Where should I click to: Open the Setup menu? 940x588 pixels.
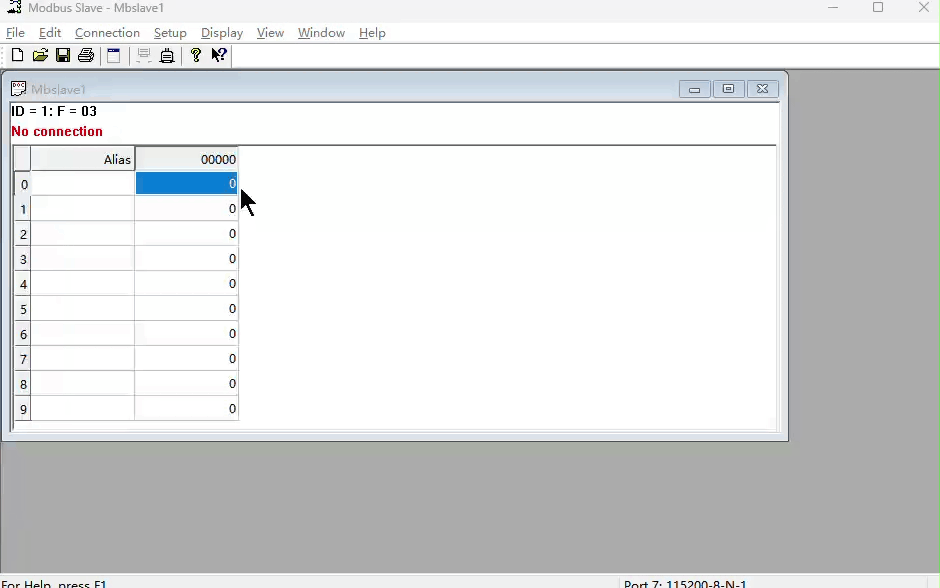coord(170,33)
